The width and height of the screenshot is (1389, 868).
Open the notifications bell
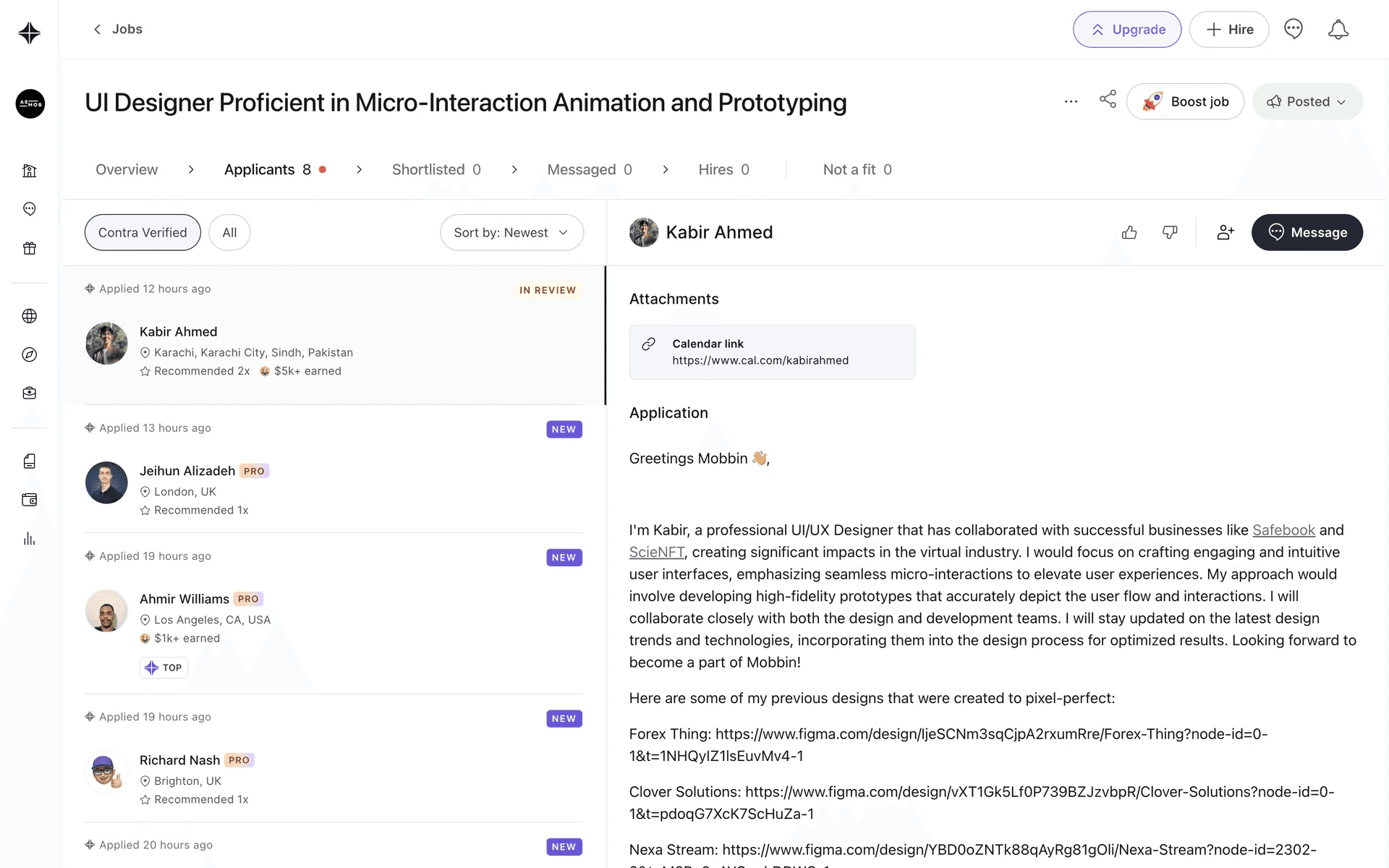1338,30
